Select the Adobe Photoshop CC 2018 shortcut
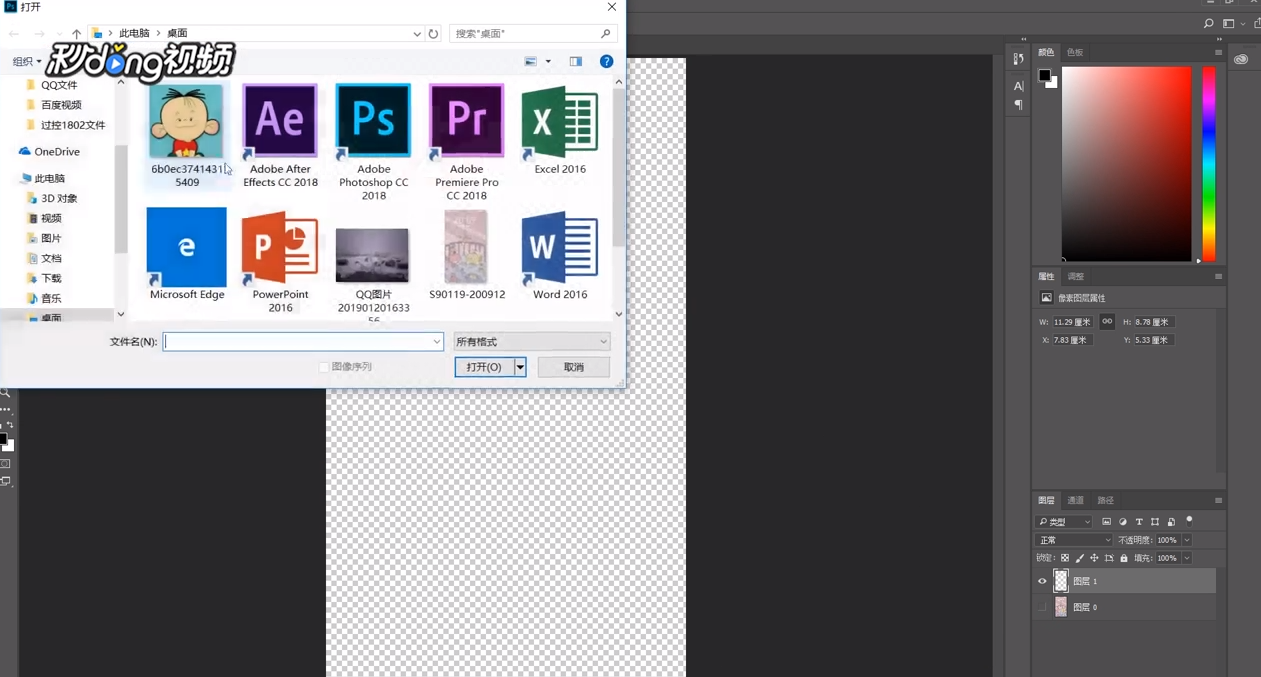This screenshot has height=677, width=1261. point(373,141)
